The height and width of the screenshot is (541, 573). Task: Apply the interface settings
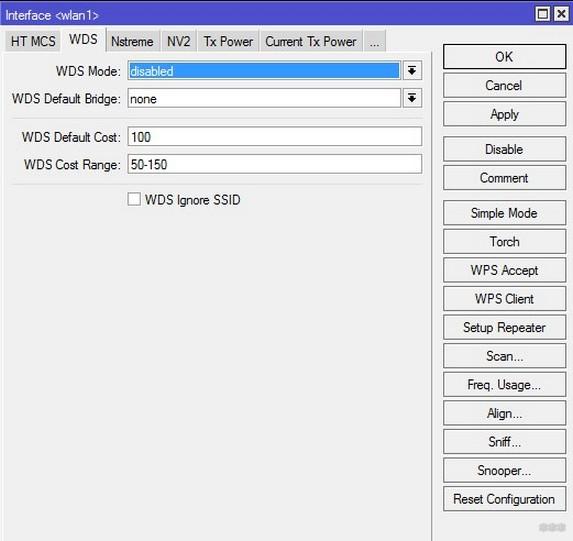[x=504, y=114]
